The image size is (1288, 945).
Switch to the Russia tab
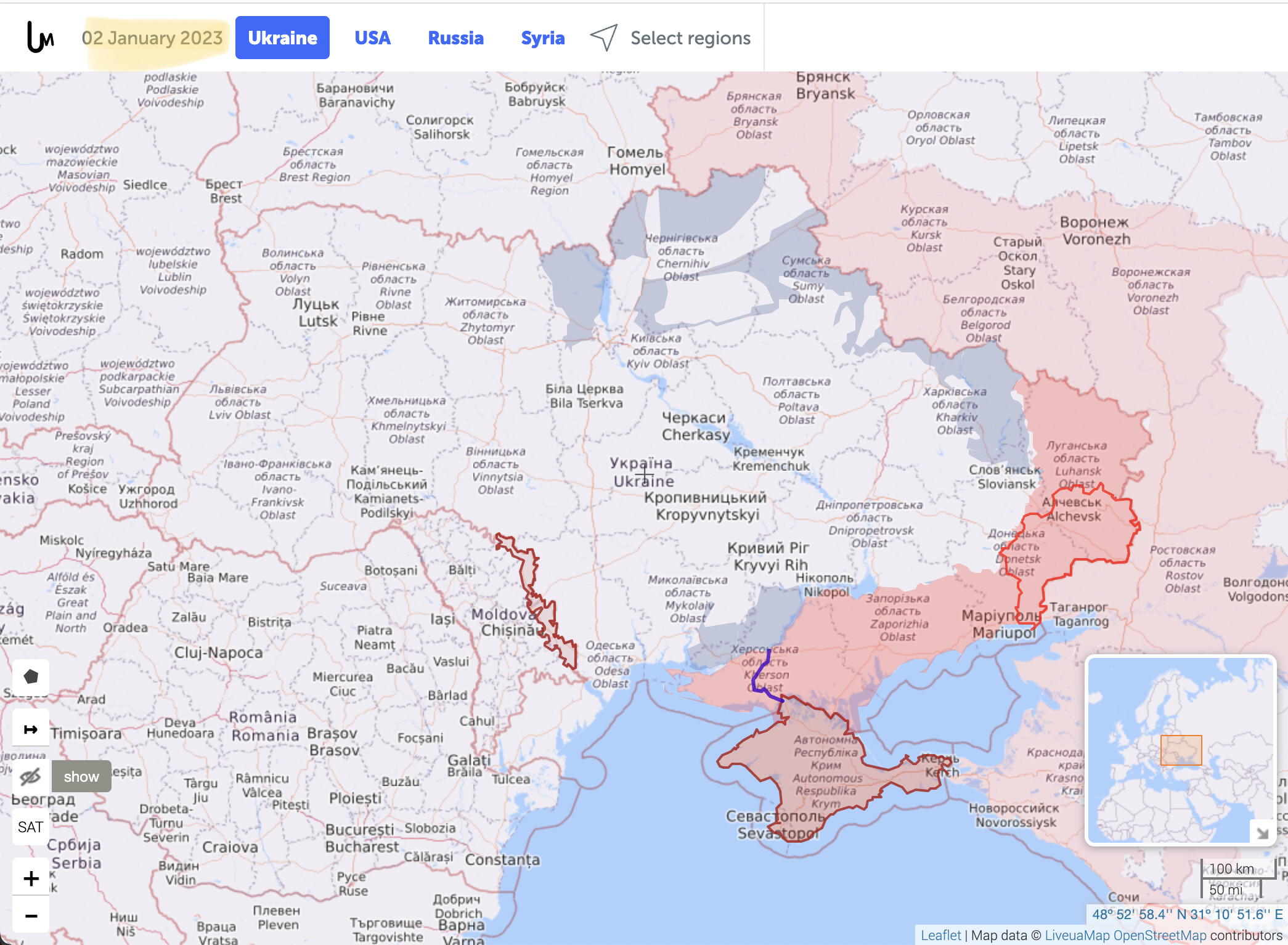(455, 38)
